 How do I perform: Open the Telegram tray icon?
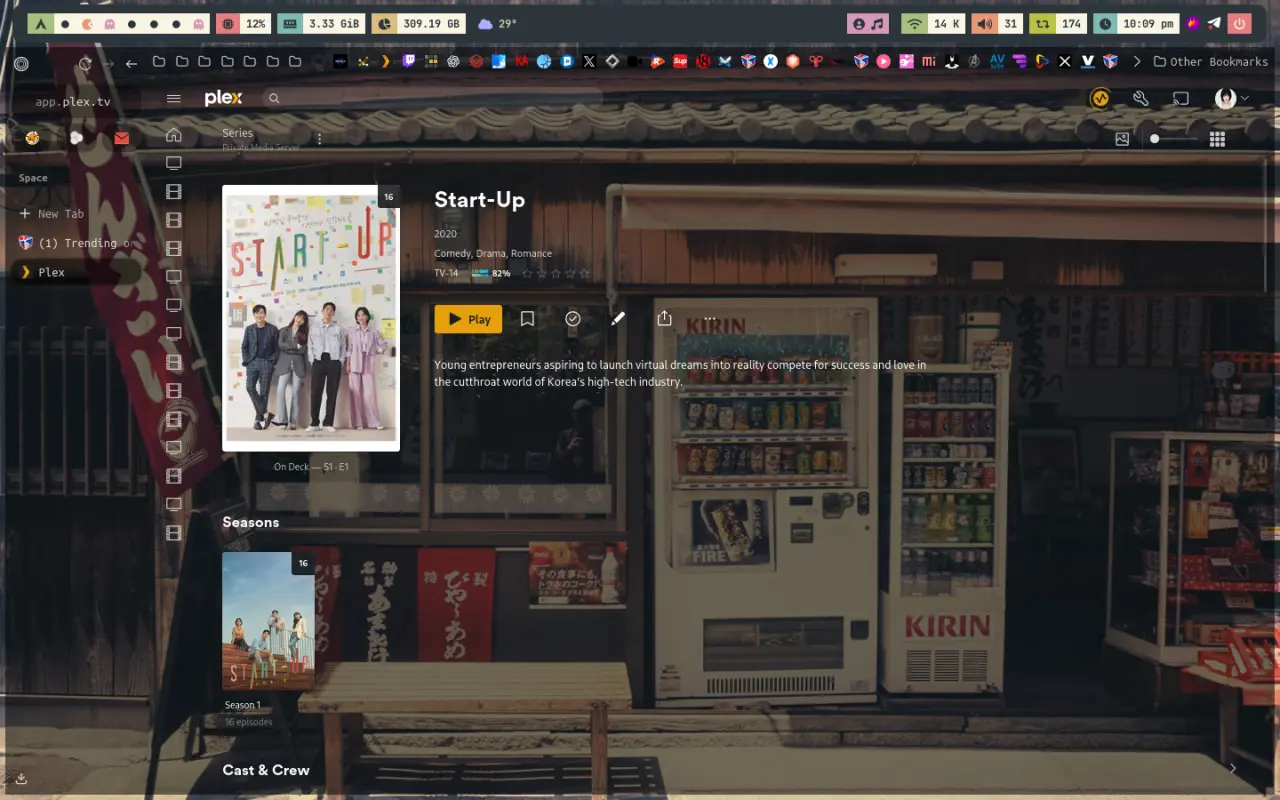(x=1214, y=23)
